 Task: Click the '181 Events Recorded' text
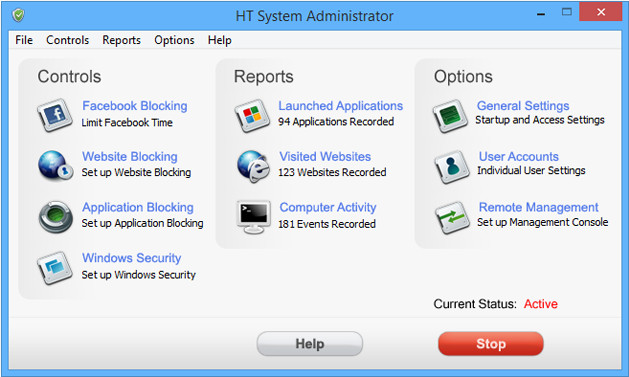(x=327, y=224)
